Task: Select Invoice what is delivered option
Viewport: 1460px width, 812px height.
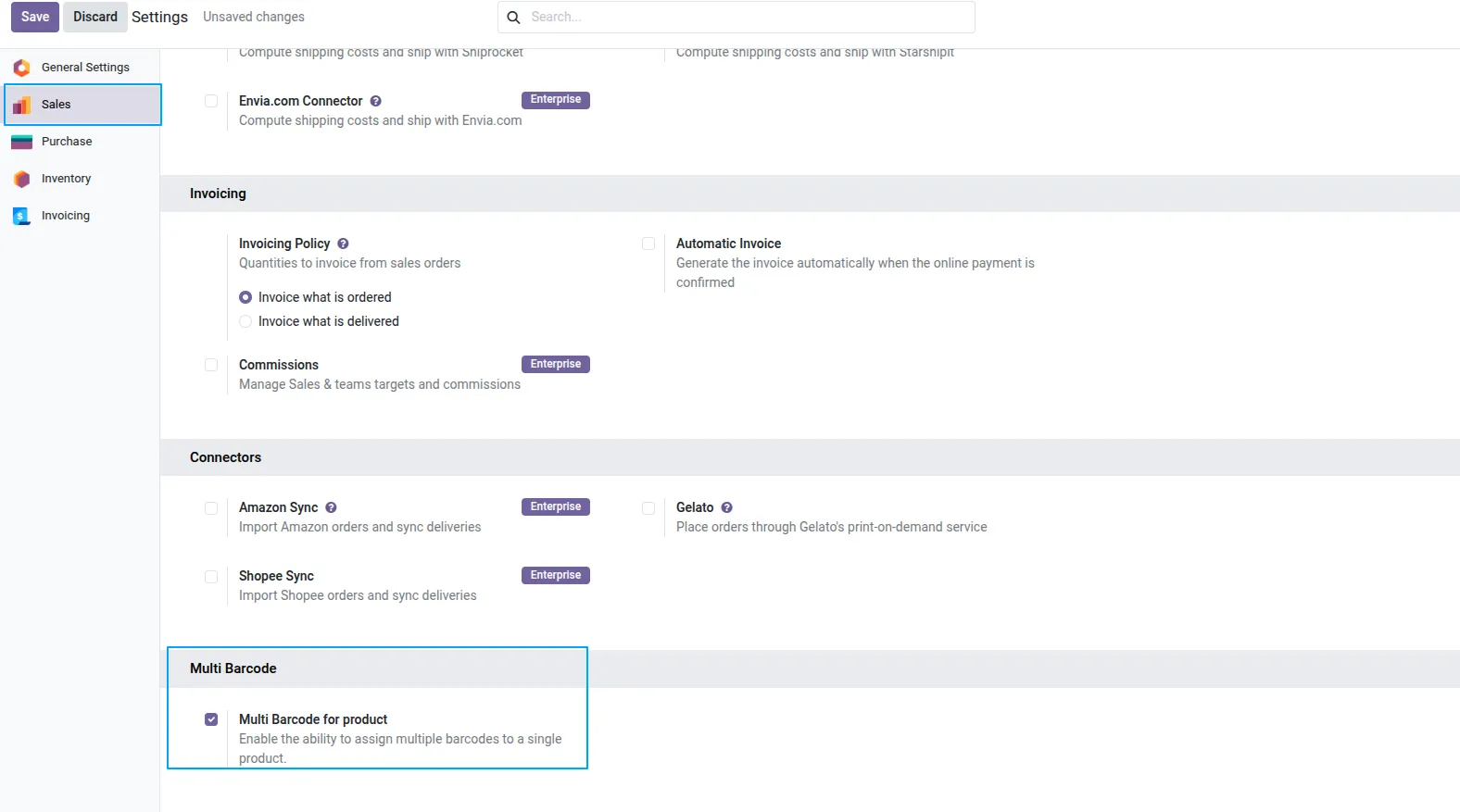Action: click(x=245, y=321)
